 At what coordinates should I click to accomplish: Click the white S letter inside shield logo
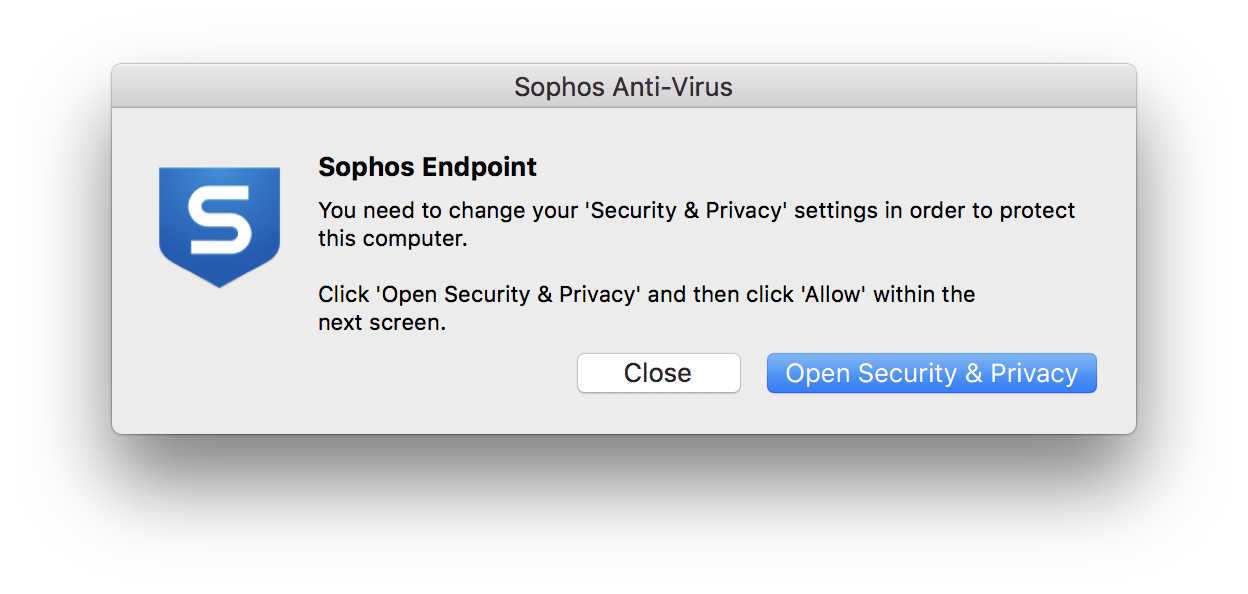pyautogui.click(x=219, y=221)
